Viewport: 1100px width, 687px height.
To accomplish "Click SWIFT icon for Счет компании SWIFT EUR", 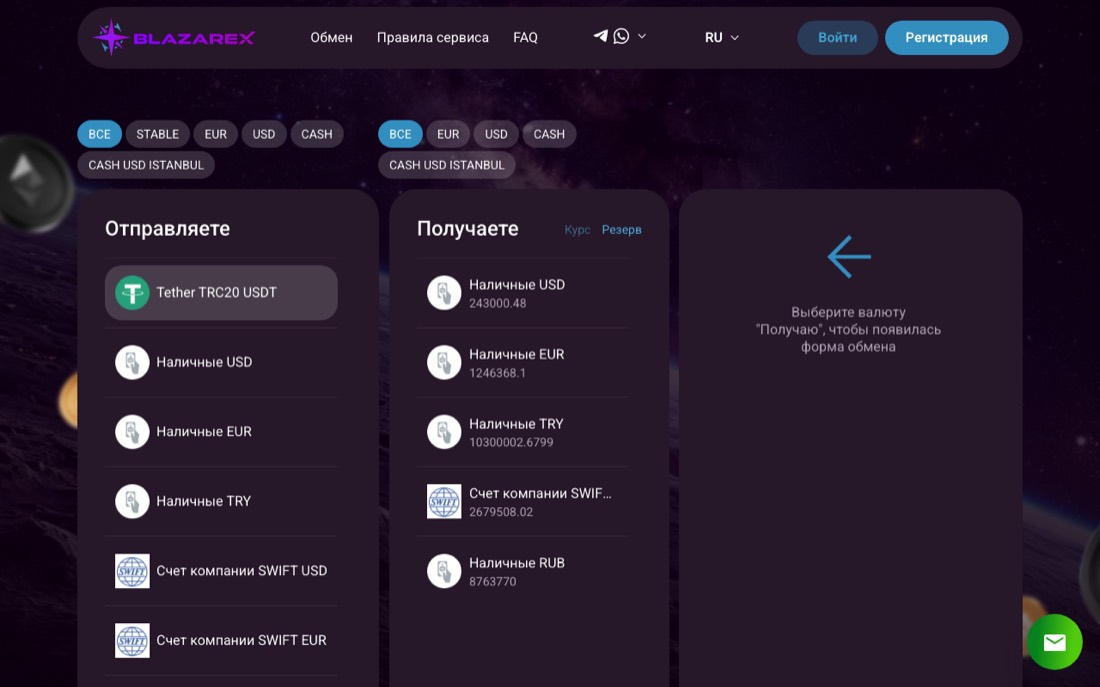I will [133, 640].
